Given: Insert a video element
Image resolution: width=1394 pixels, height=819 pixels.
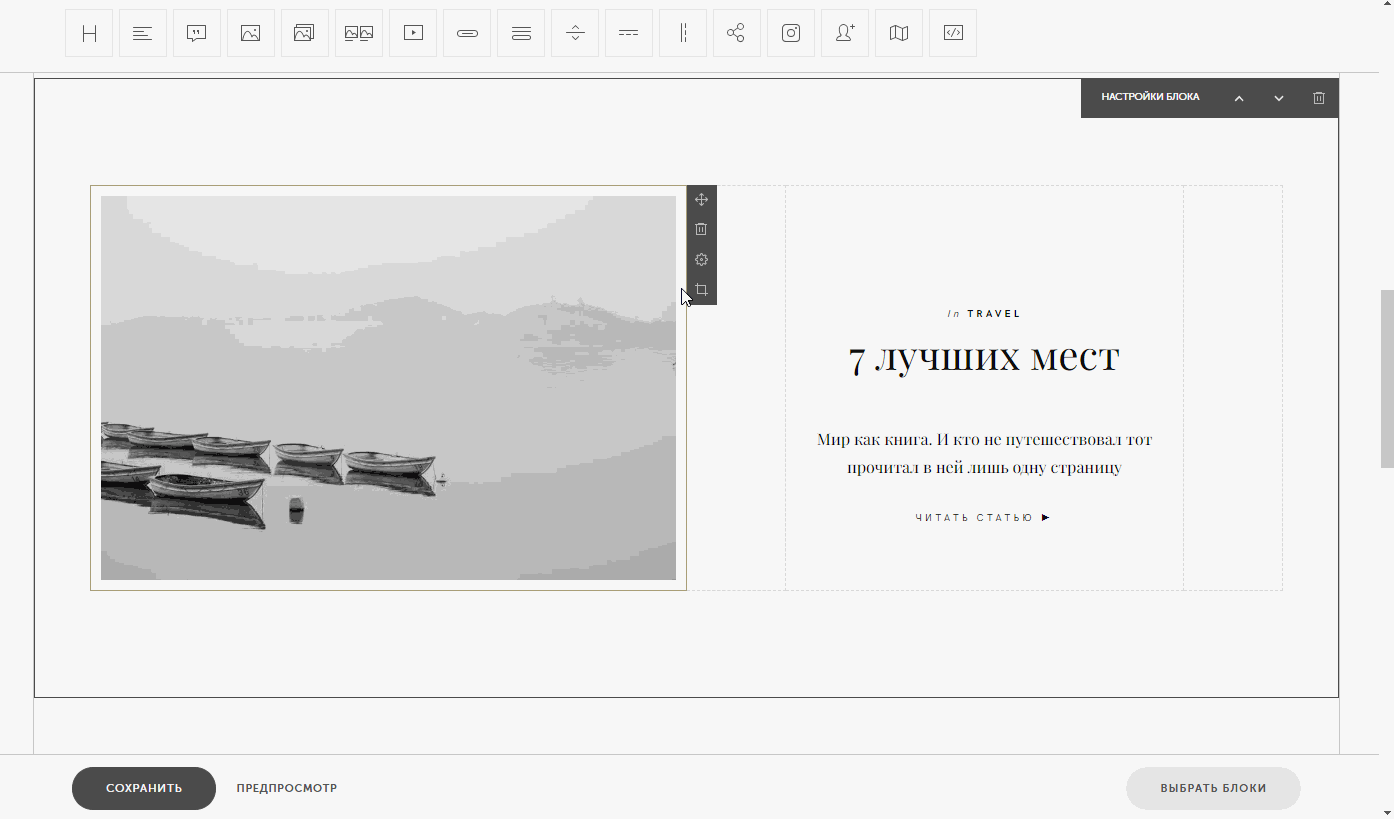Looking at the screenshot, I should [413, 33].
